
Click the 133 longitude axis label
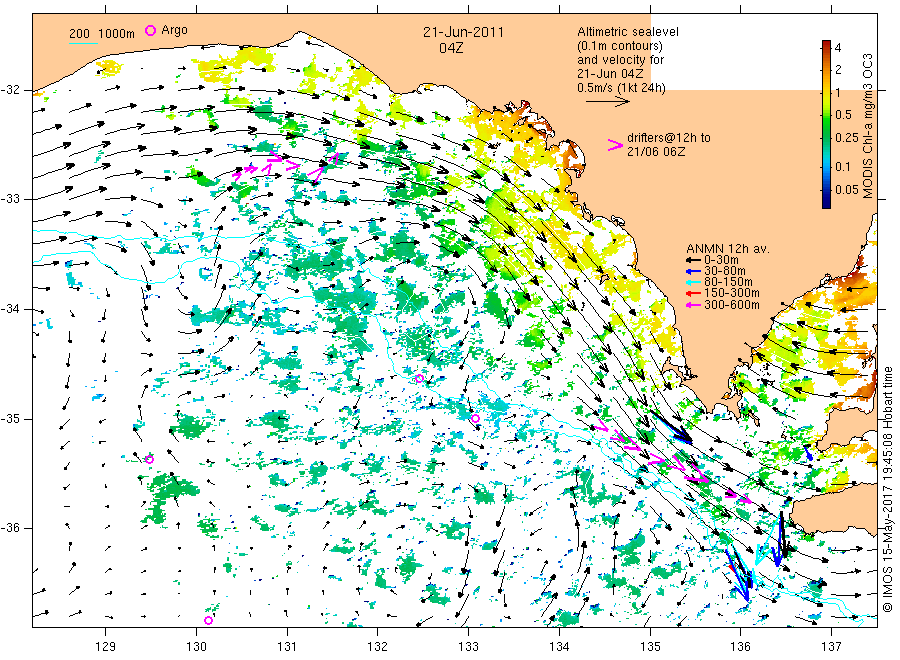(x=468, y=647)
